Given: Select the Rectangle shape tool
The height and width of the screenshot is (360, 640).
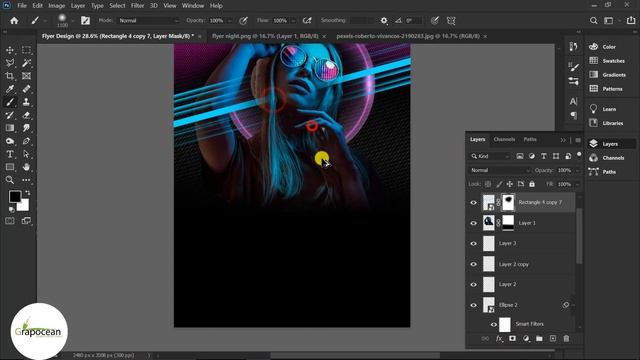Looking at the screenshot, I should coord(10,167).
